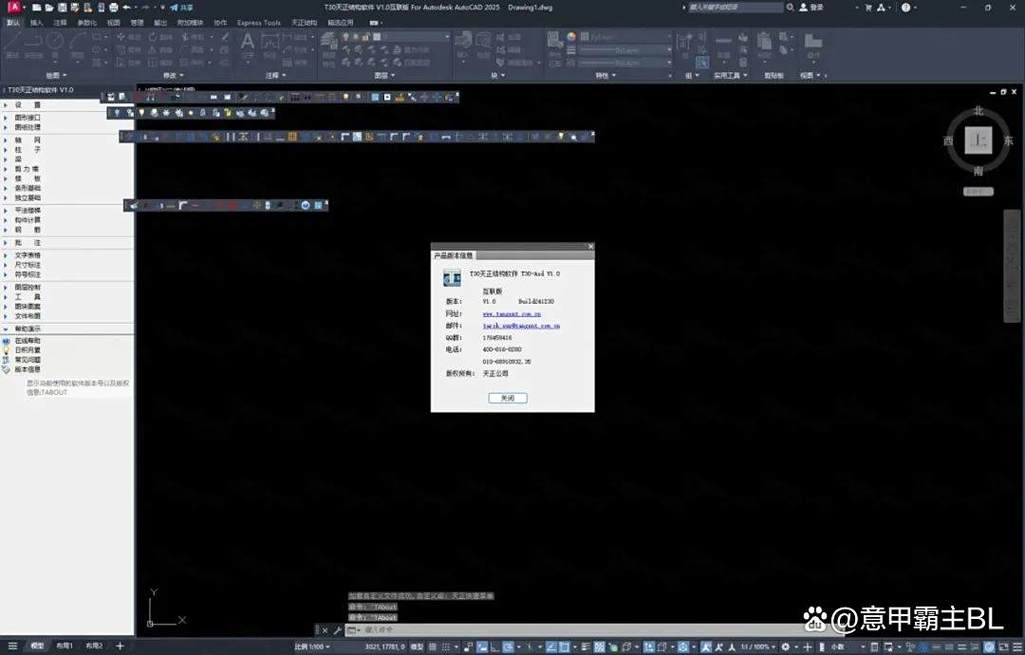Viewport: 1025px width, 655px height.
Task: Click the 版本信息 entry in sidebar
Action: tap(22, 369)
